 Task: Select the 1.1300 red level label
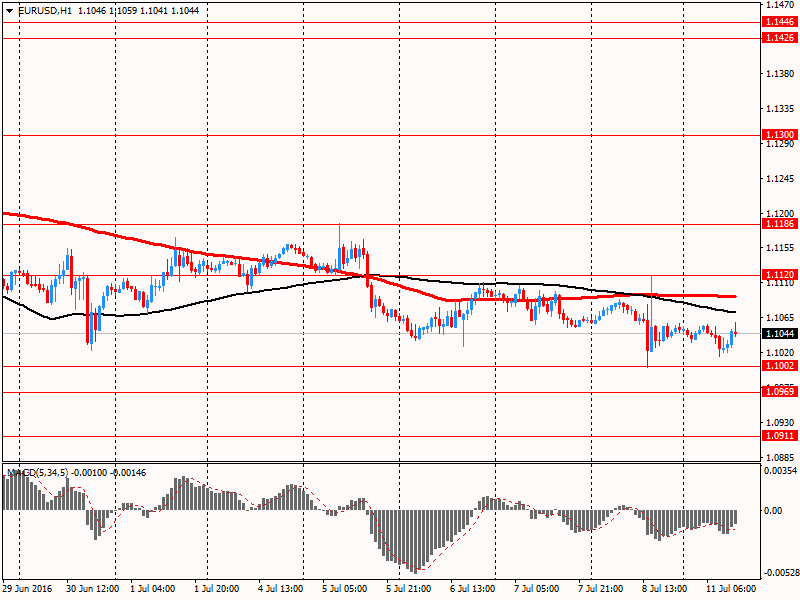[780, 135]
